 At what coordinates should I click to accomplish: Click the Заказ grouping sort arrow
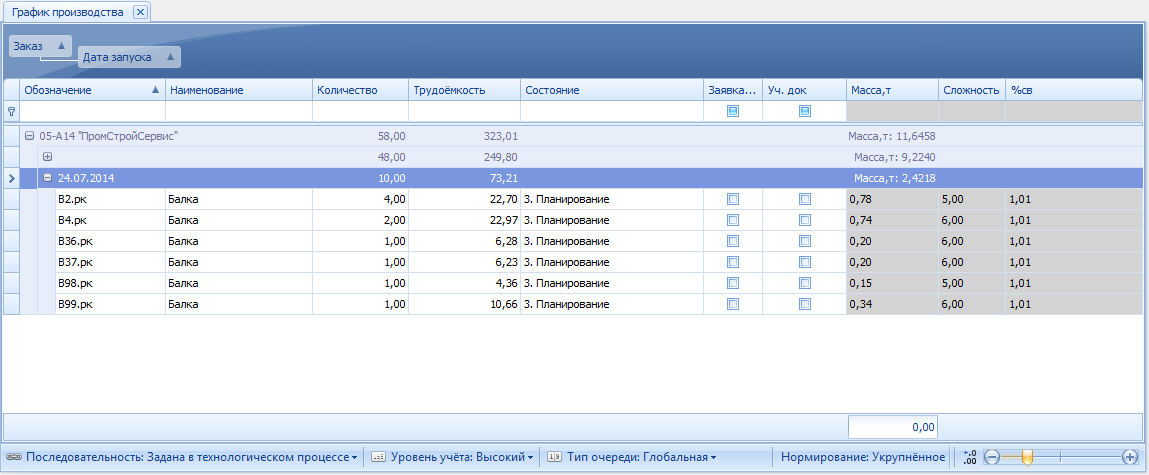coord(62,45)
